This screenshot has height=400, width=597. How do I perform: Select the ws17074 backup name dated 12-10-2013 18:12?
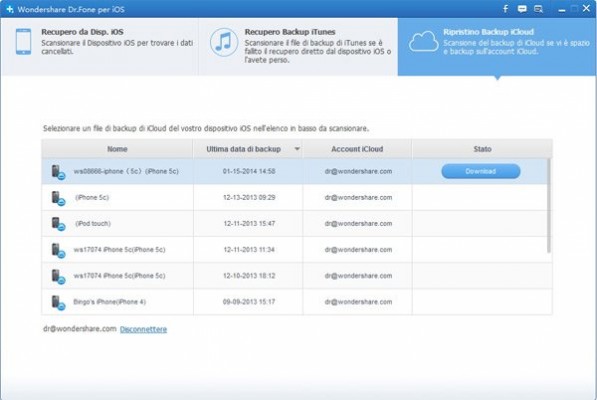coord(120,276)
